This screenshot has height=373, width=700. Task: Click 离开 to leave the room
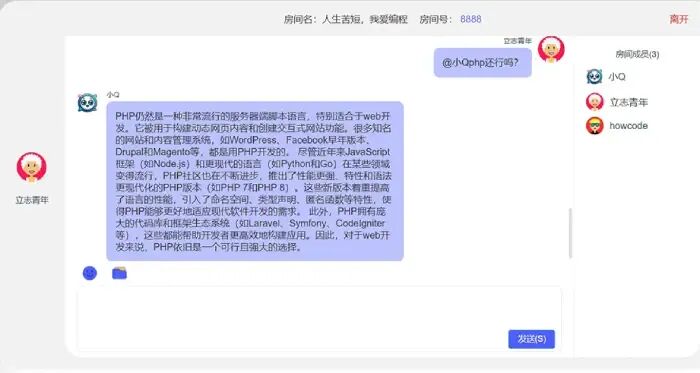pos(679,19)
